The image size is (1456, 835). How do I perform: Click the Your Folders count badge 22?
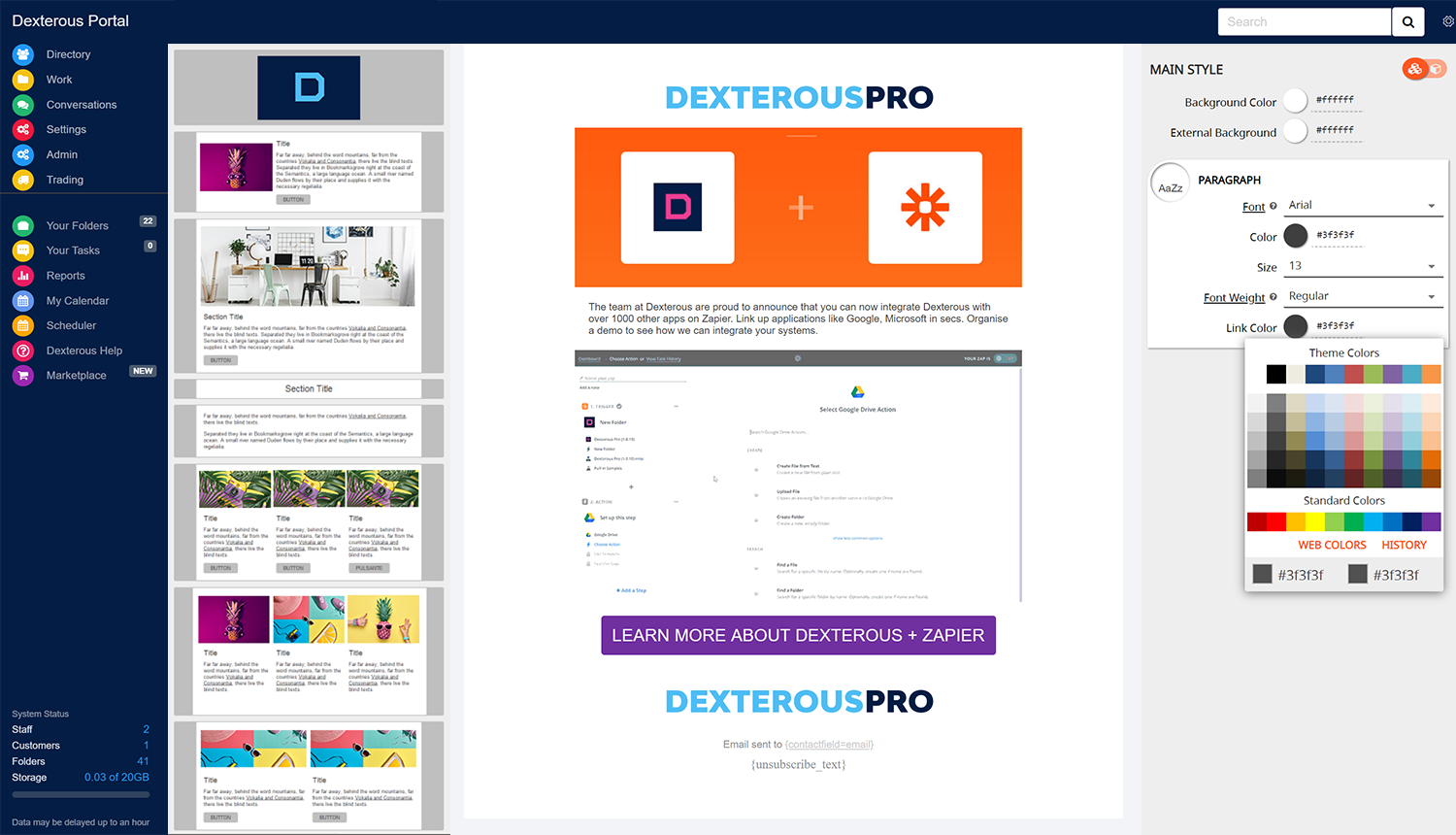[148, 221]
